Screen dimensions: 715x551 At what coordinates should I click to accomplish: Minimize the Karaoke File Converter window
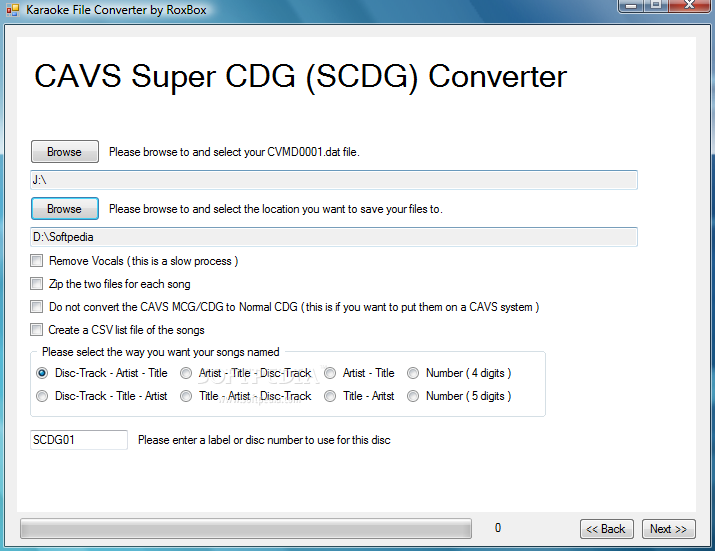(x=631, y=5)
